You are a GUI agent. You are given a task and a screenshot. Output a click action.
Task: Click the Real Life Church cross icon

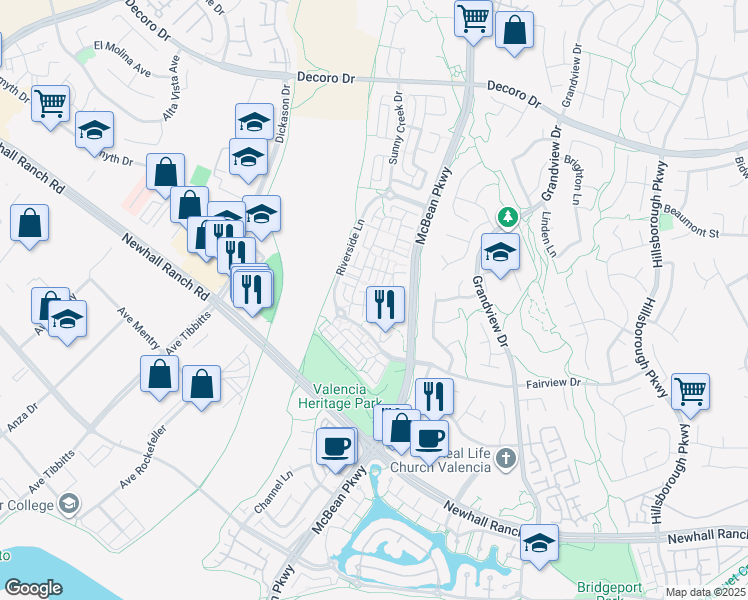coord(507,459)
